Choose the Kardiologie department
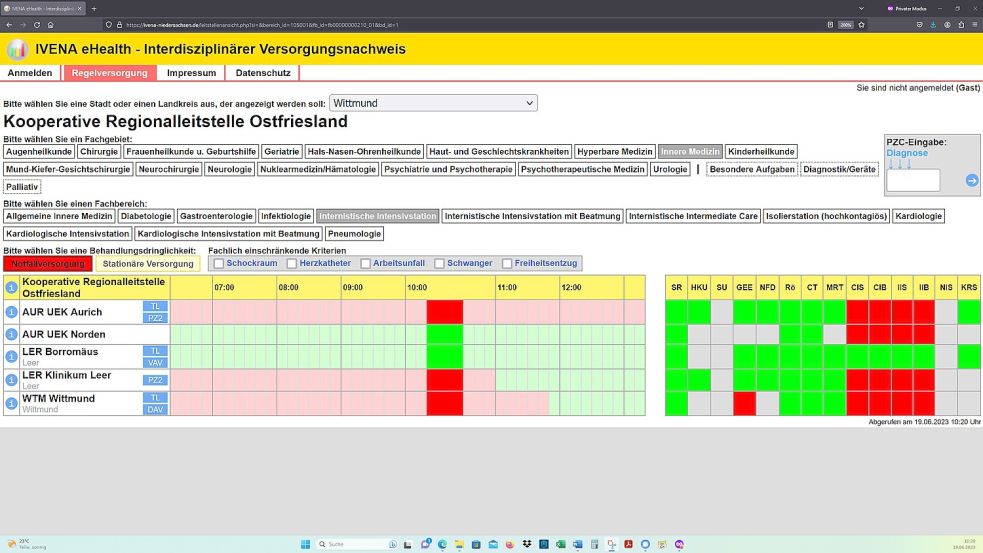The height and width of the screenshot is (553, 983). click(x=918, y=216)
